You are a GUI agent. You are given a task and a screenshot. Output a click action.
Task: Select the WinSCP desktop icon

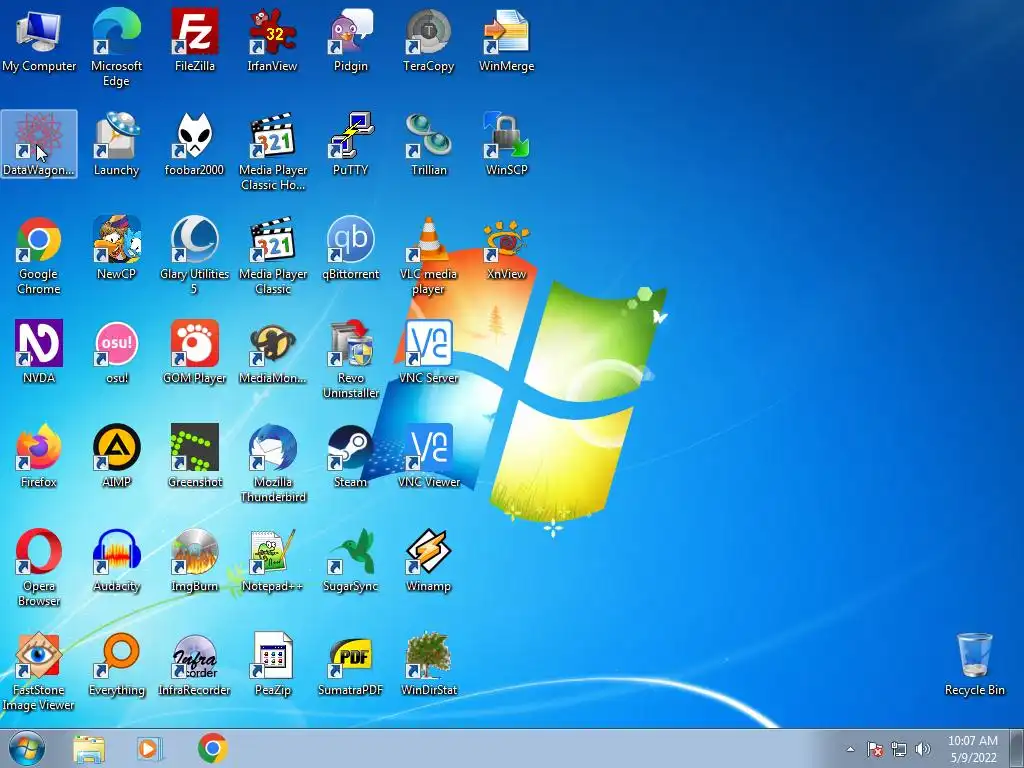(x=507, y=144)
